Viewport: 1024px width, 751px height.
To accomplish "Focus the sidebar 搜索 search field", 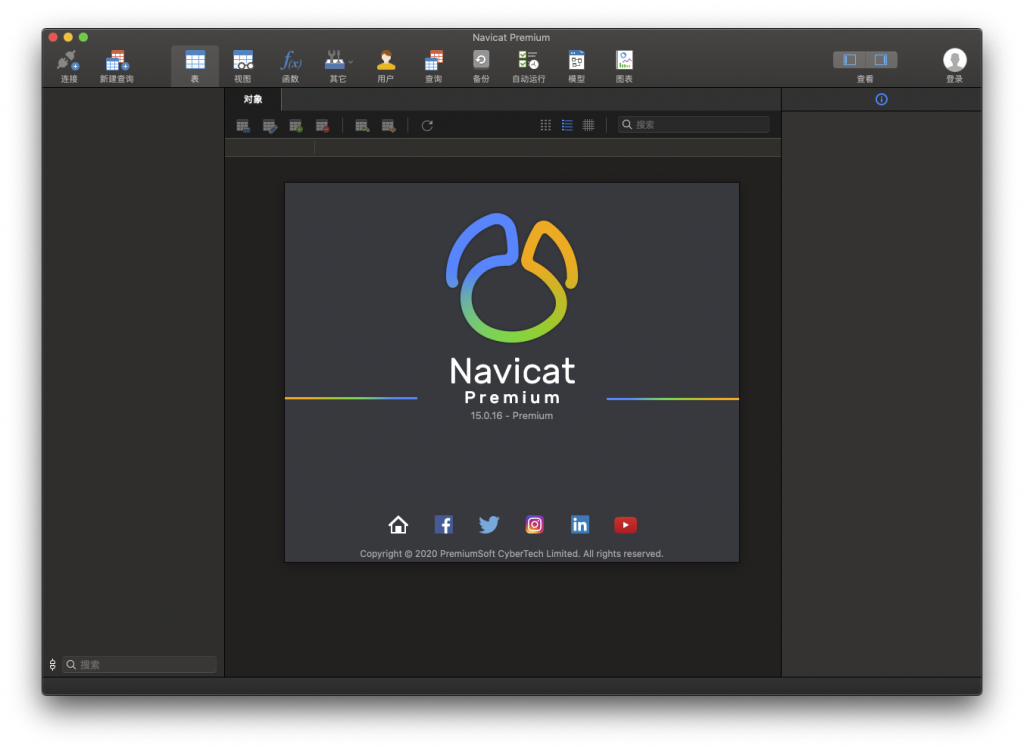I will click(x=139, y=664).
